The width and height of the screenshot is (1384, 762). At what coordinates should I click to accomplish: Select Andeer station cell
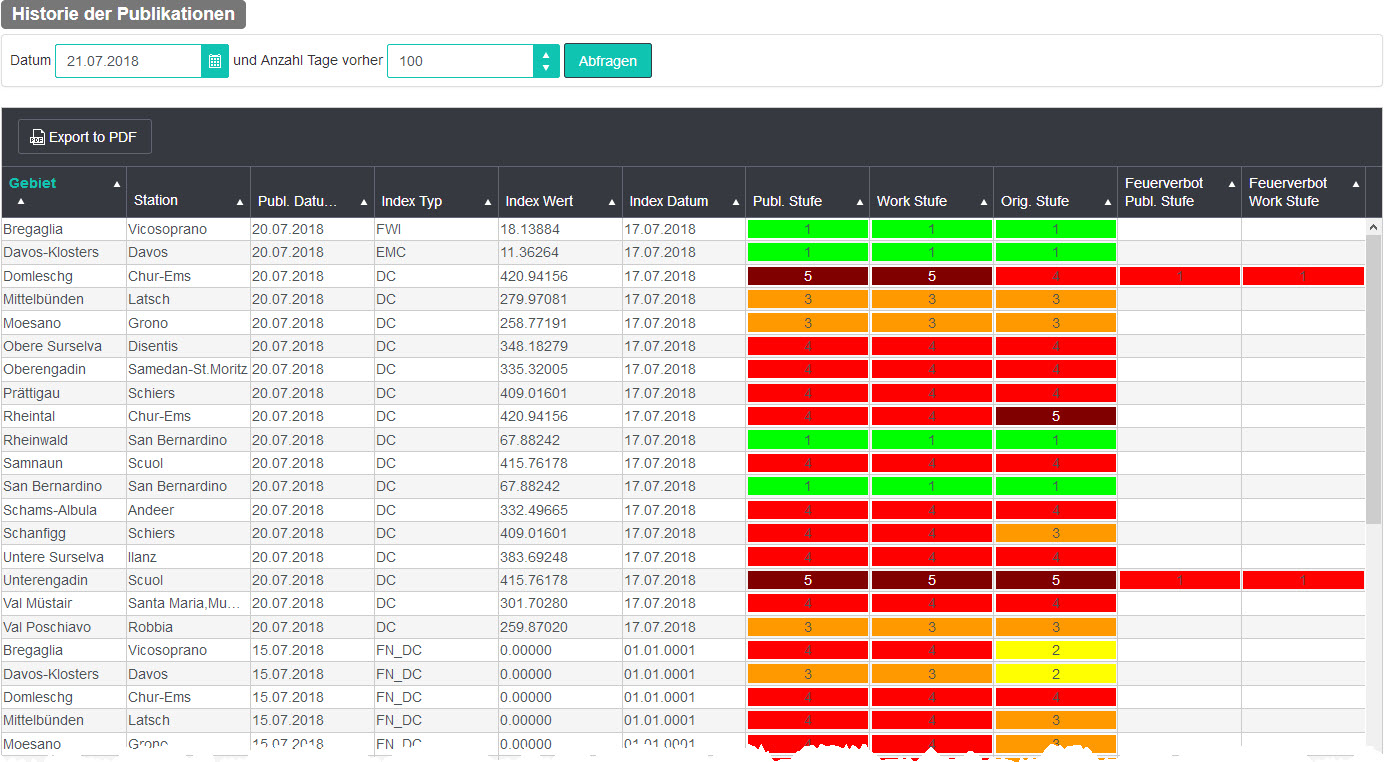tap(188, 510)
